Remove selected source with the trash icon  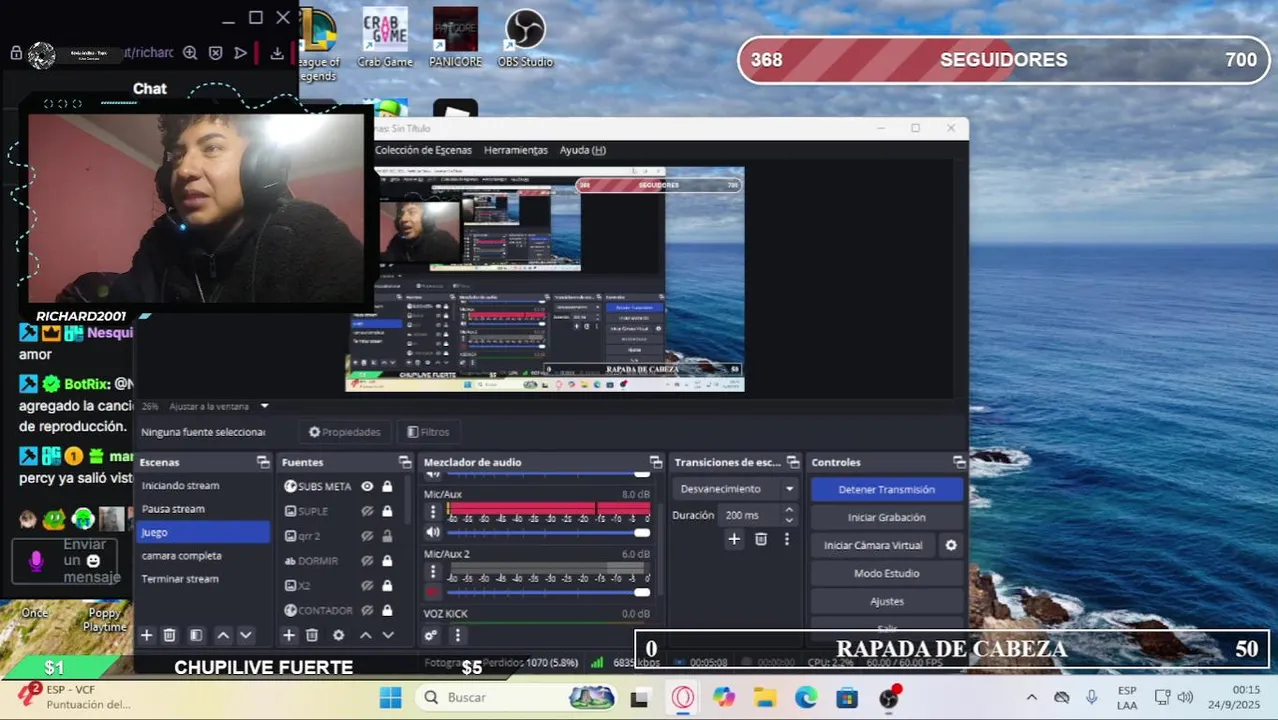point(312,635)
